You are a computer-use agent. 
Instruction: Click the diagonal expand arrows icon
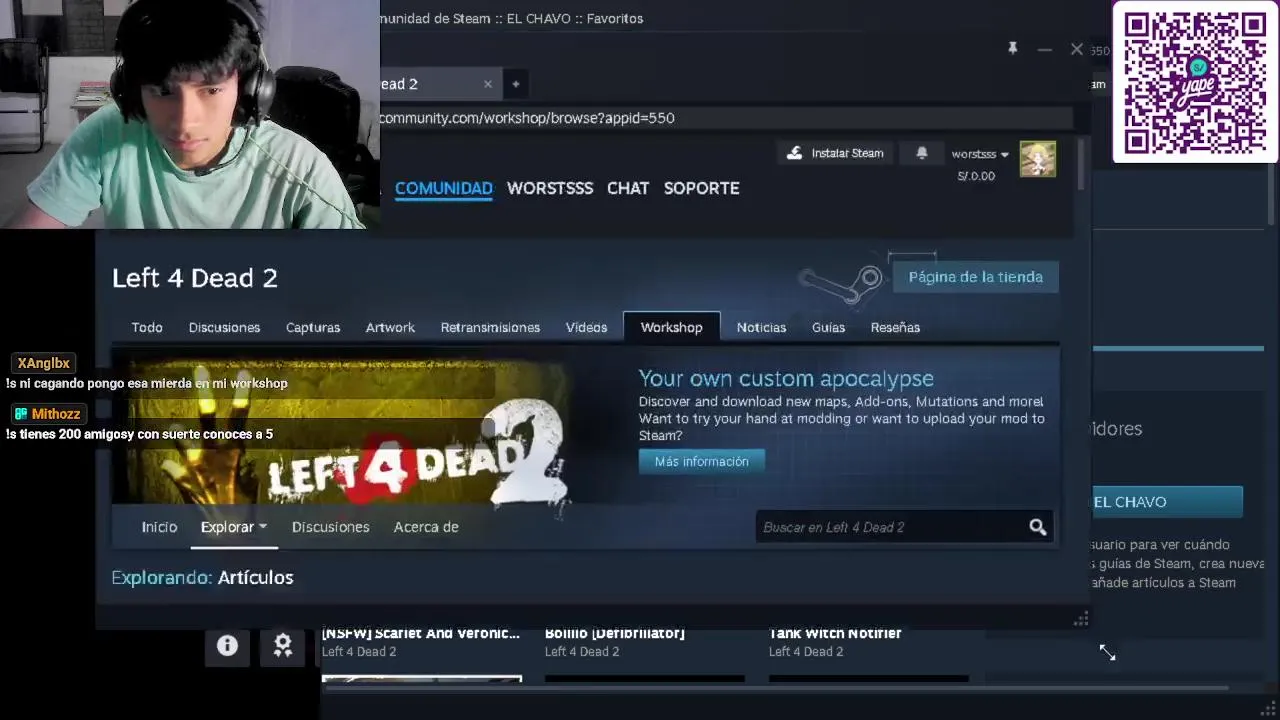[x=1107, y=652]
